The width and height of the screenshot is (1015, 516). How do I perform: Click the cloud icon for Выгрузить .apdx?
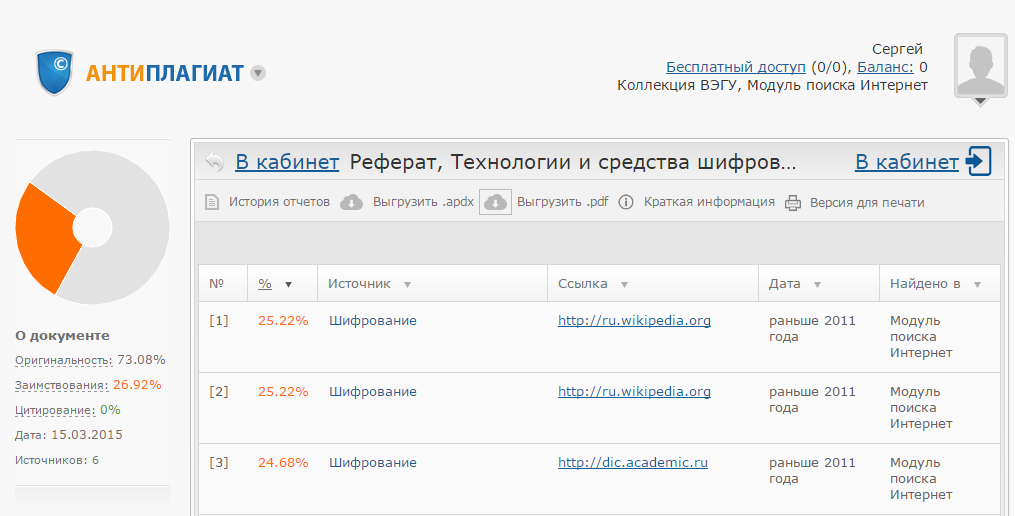(x=352, y=203)
